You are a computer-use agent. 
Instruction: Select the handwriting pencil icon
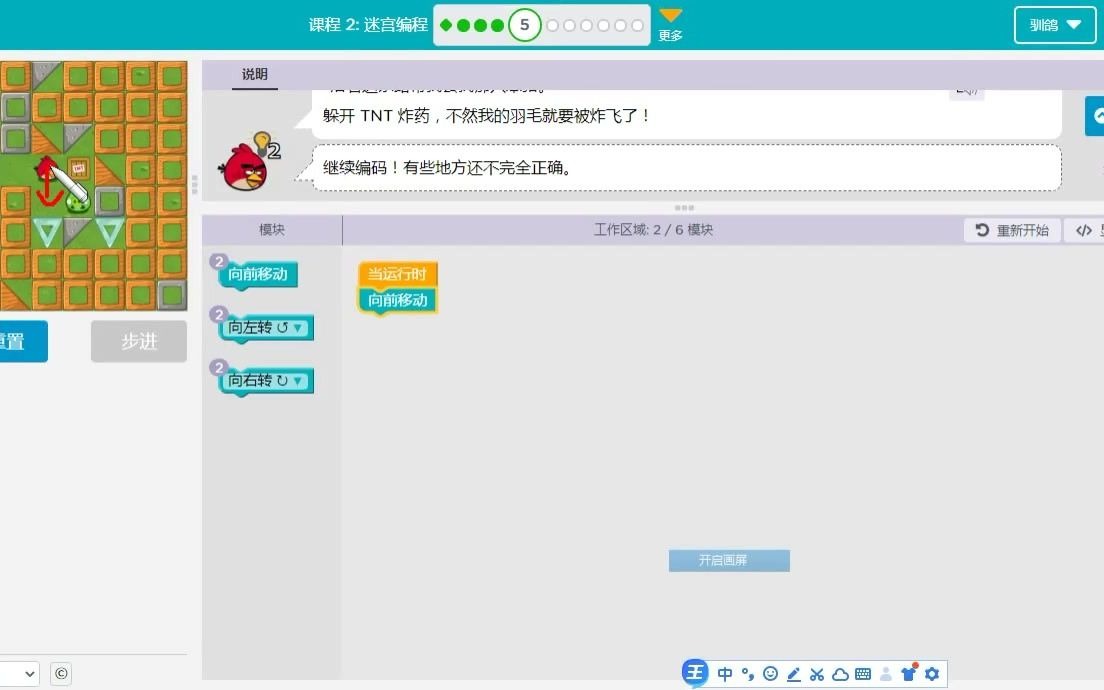pyautogui.click(x=794, y=674)
